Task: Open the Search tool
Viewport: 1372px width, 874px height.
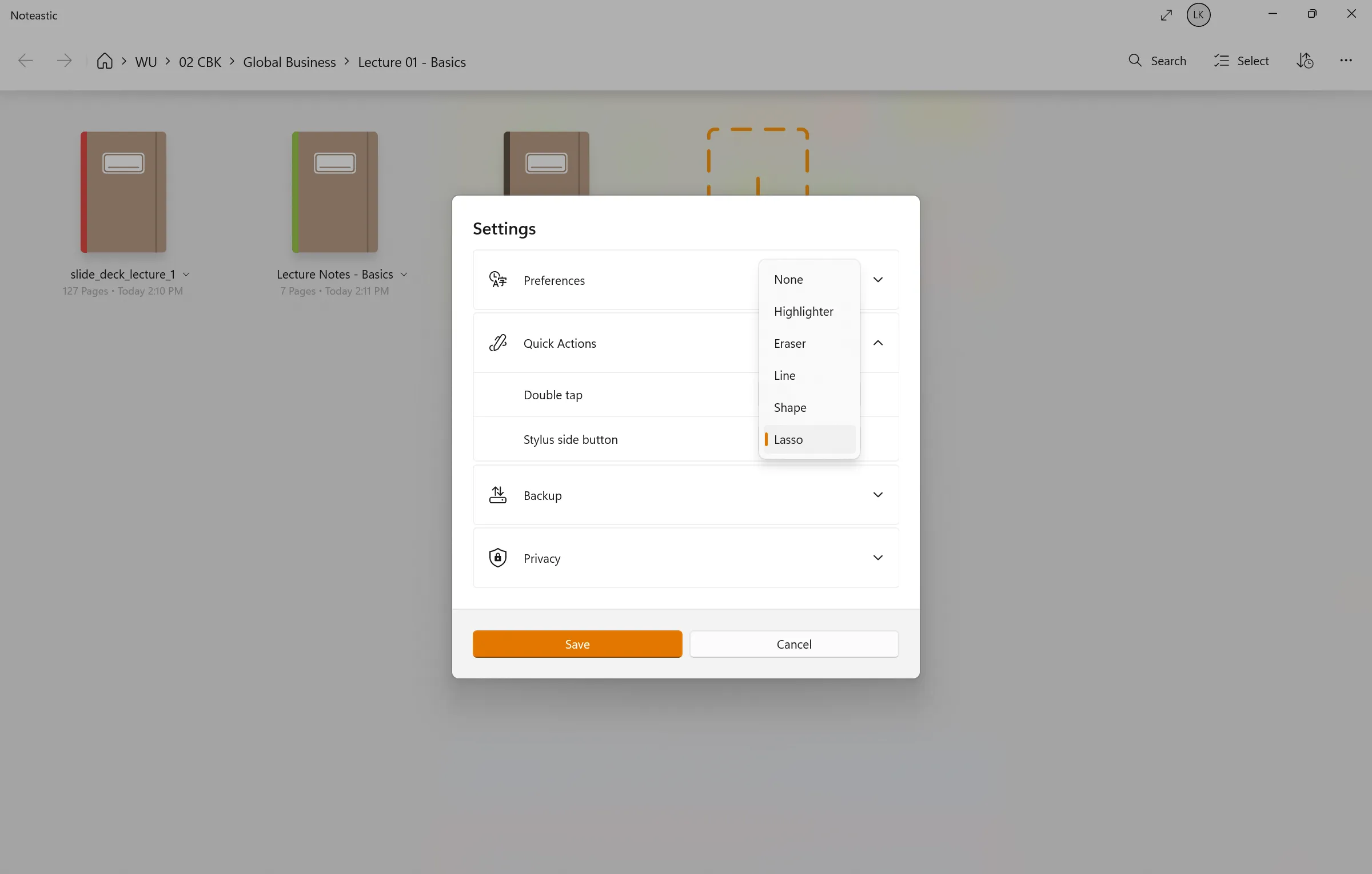Action: pyautogui.click(x=1158, y=61)
